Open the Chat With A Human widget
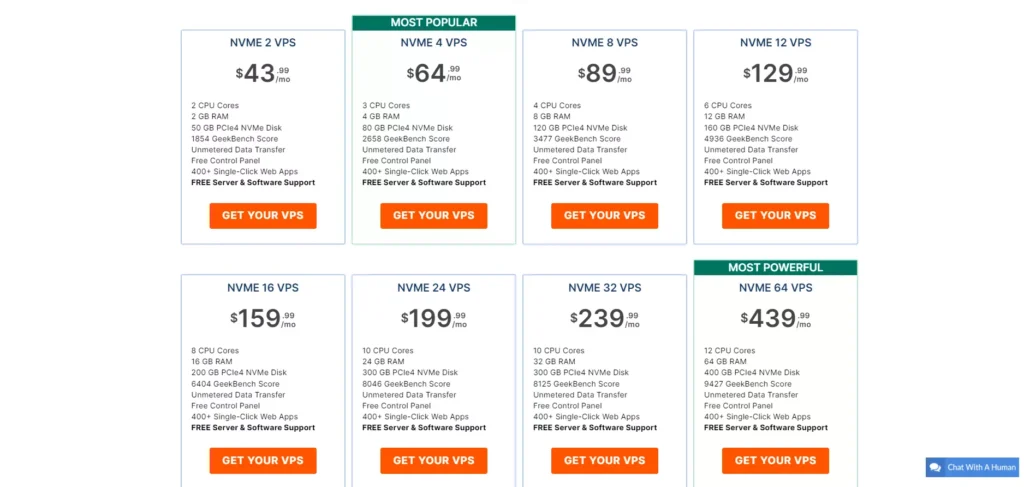The width and height of the screenshot is (1024, 487). pyautogui.click(x=972, y=467)
